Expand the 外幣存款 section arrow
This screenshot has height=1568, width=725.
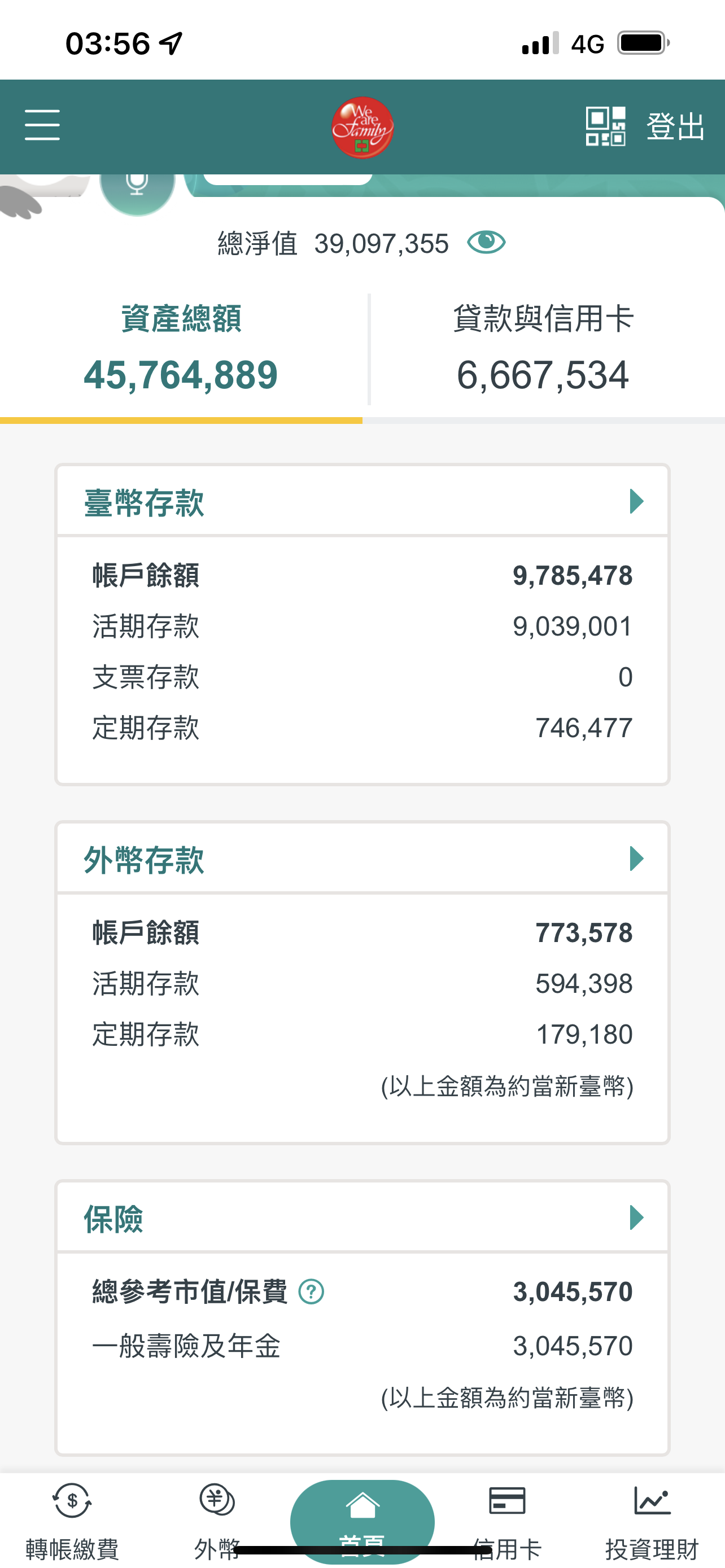[x=636, y=859]
